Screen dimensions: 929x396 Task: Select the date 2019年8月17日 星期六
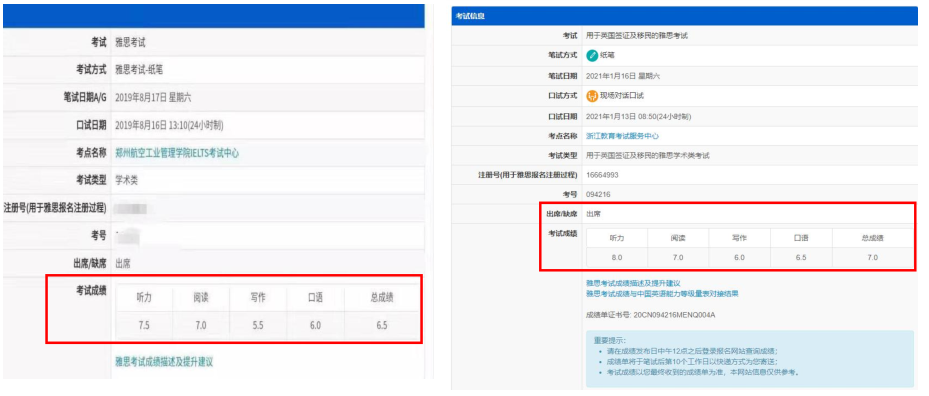pos(153,97)
